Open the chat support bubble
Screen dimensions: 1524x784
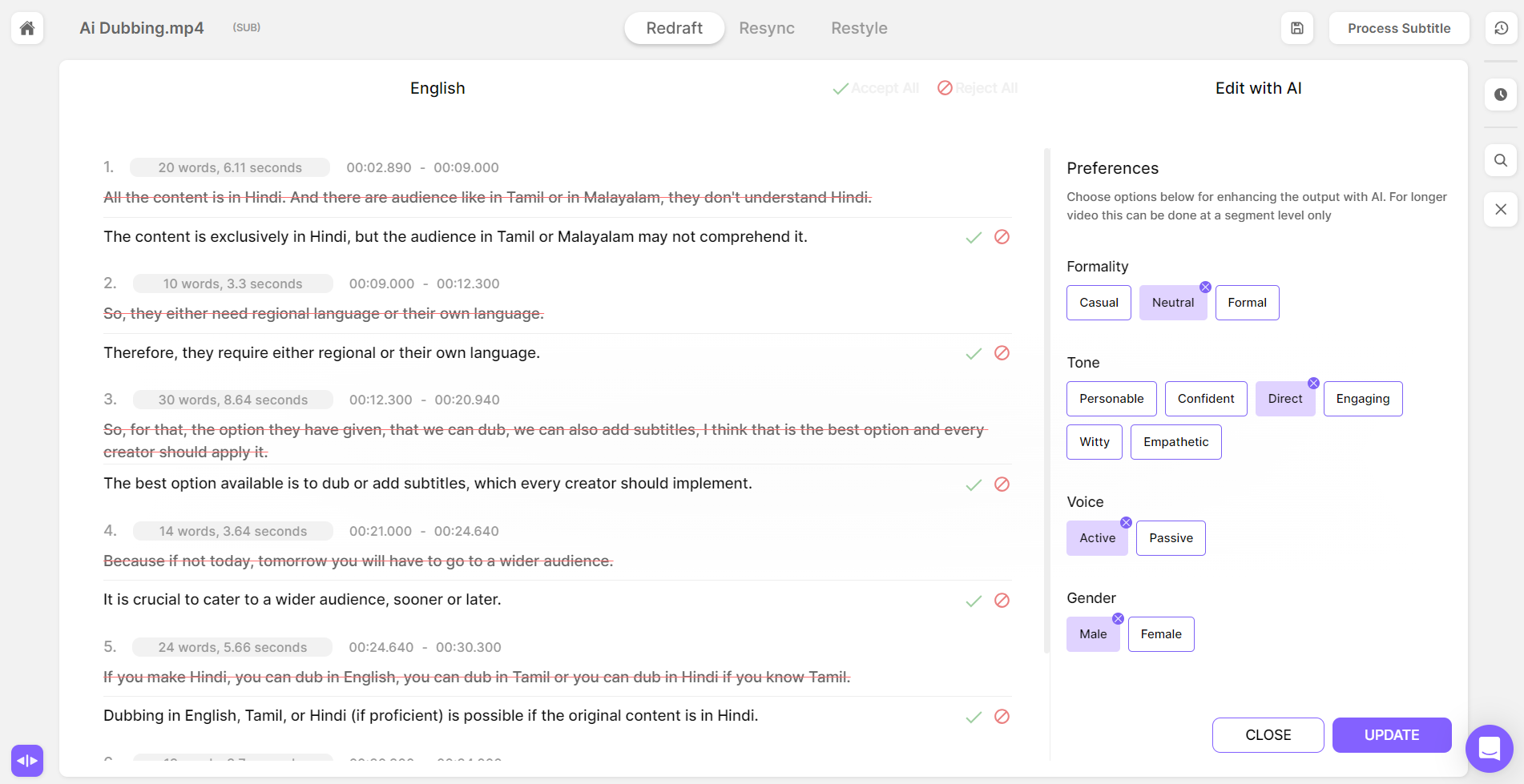click(1489, 749)
